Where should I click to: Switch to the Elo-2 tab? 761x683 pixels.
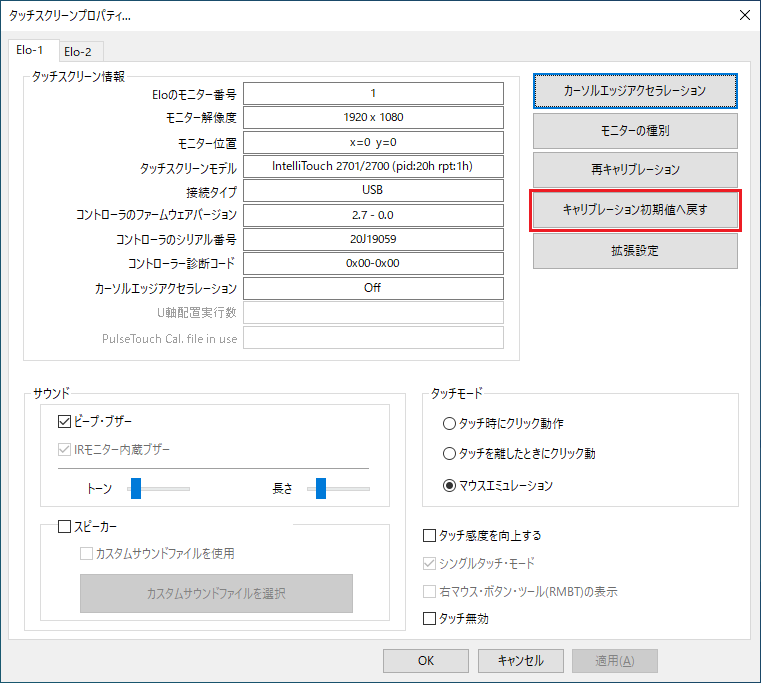click(78, 51)
